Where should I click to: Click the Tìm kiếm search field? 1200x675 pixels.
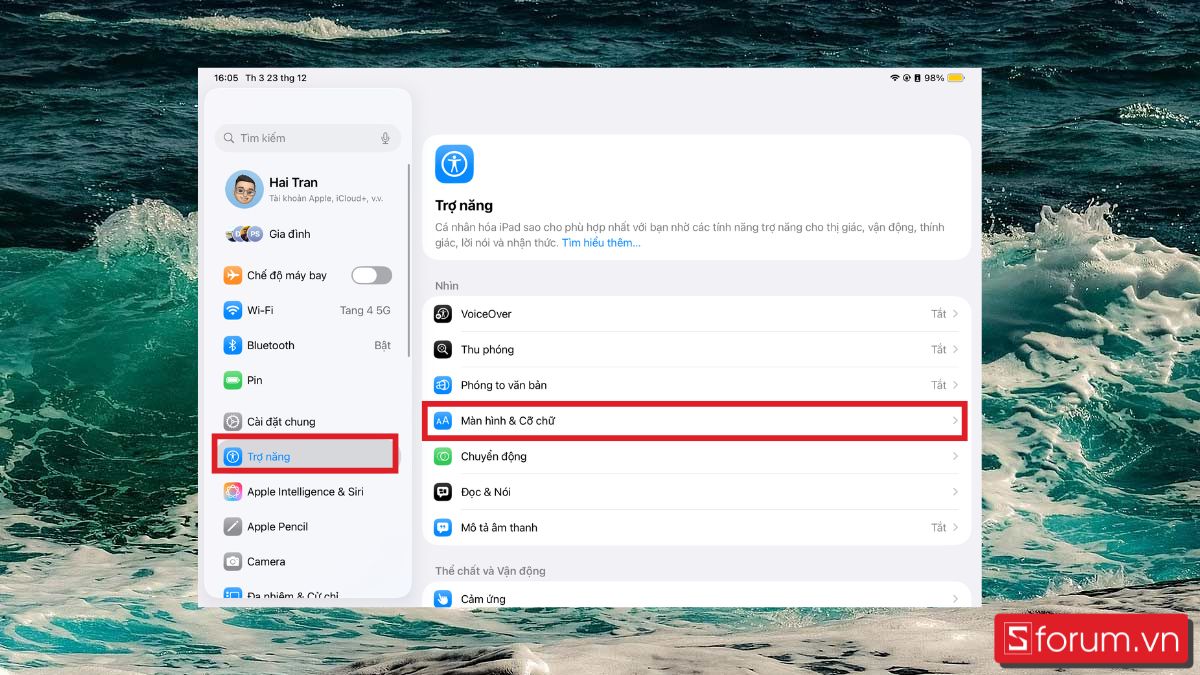pyautogui.click(x=308, y=138)
